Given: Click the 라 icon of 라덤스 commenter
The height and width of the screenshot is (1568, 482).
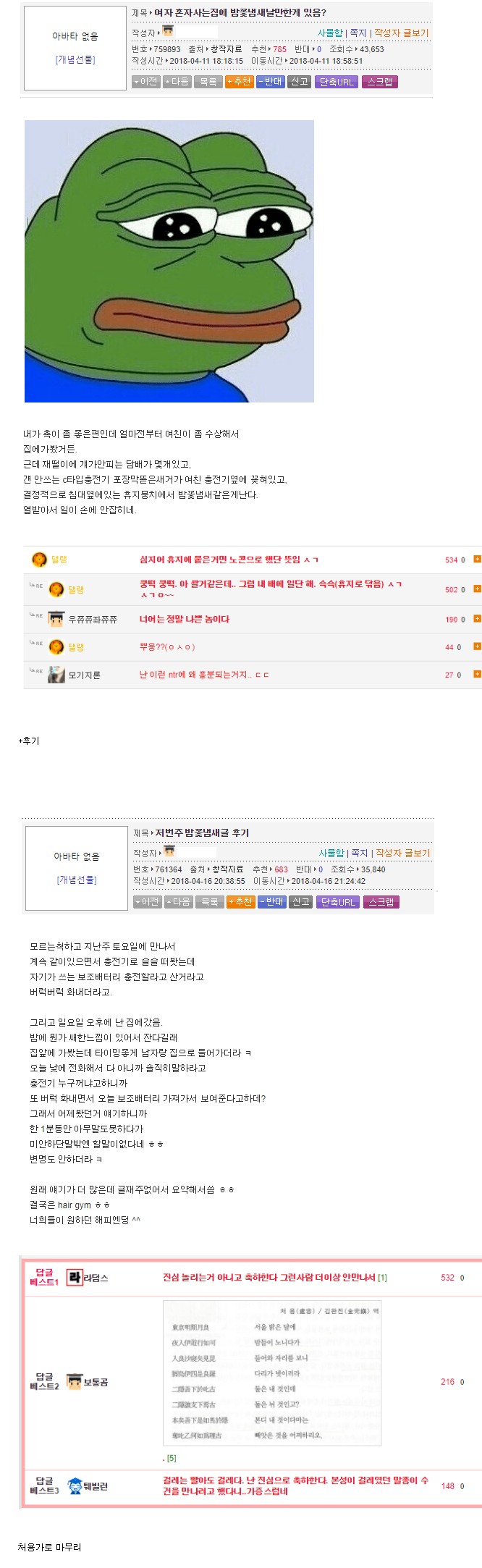Looking at the screenshot, I should (x=75, y=1277).
